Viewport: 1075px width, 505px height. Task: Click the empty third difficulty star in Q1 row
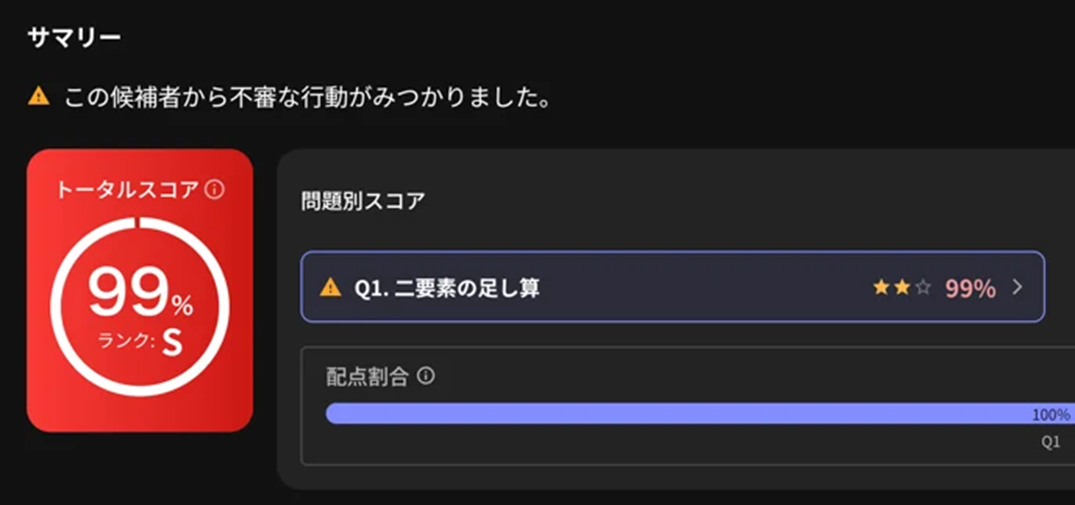[923, 288]
